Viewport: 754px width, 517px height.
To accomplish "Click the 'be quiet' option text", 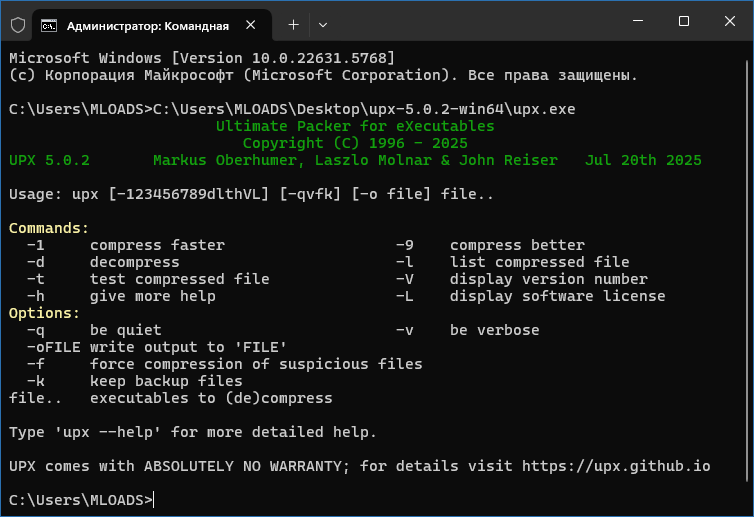I will pyautogui.click(x=126, y=330).
